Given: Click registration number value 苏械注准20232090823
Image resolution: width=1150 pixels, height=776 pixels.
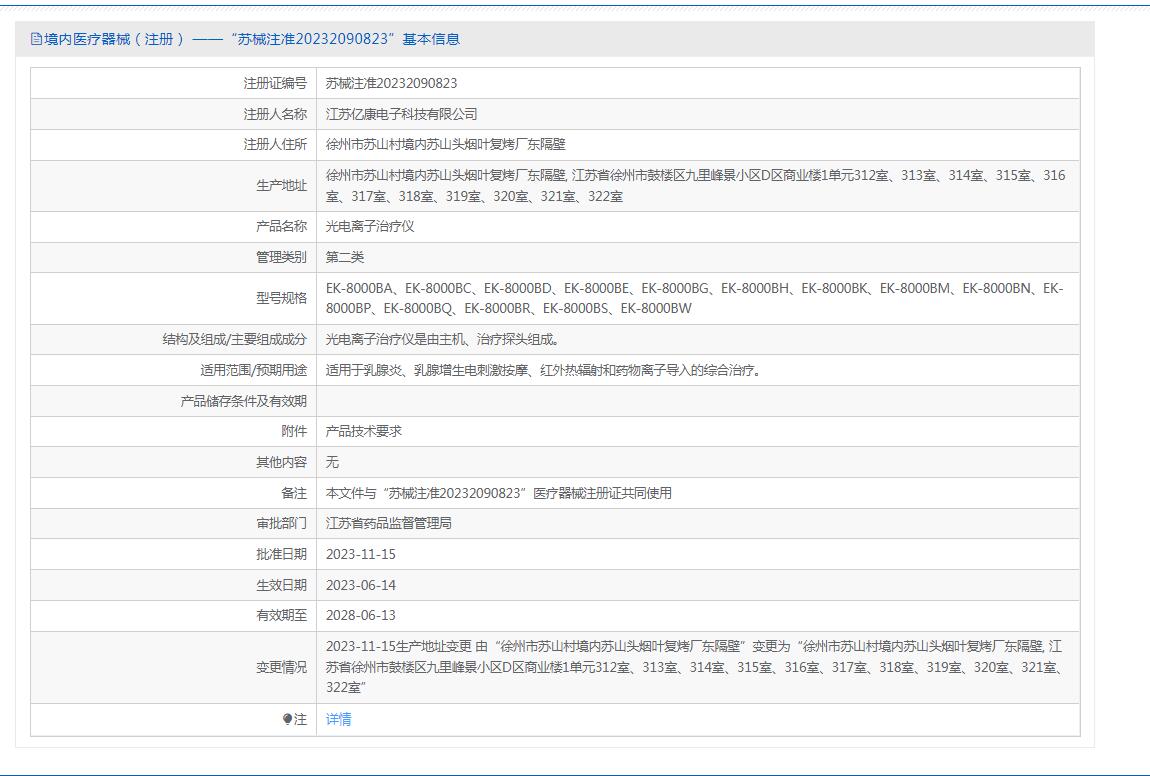Looking at the screenshot, I should 391,83.
